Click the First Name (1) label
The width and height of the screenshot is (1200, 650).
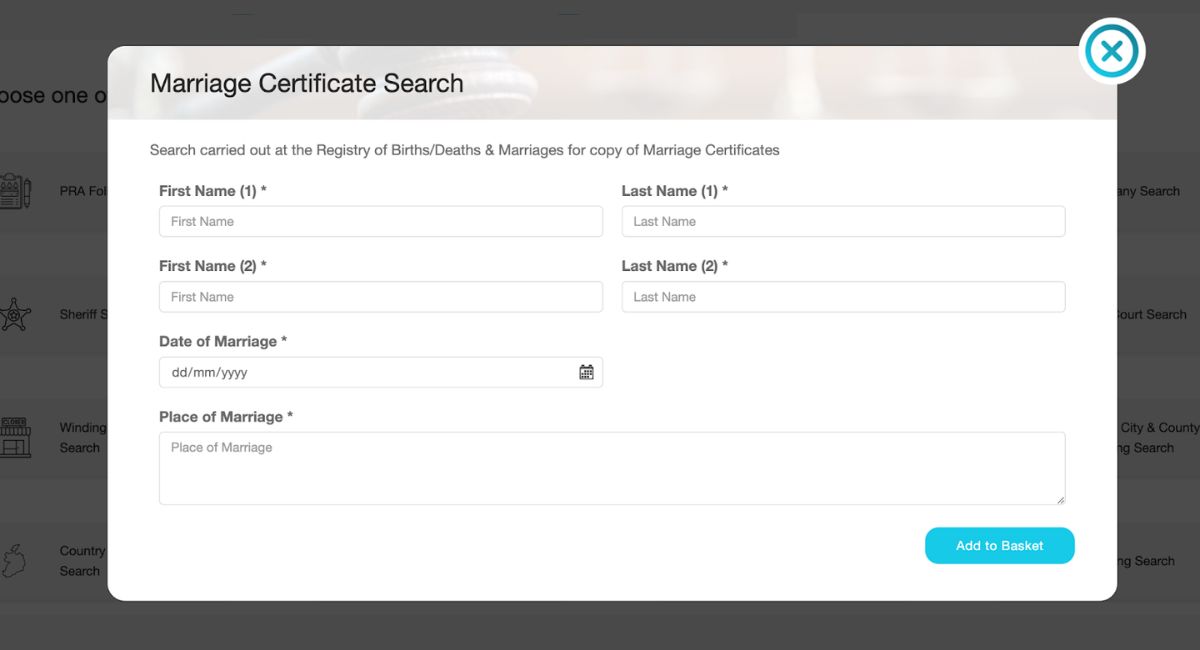click(213, 190)
